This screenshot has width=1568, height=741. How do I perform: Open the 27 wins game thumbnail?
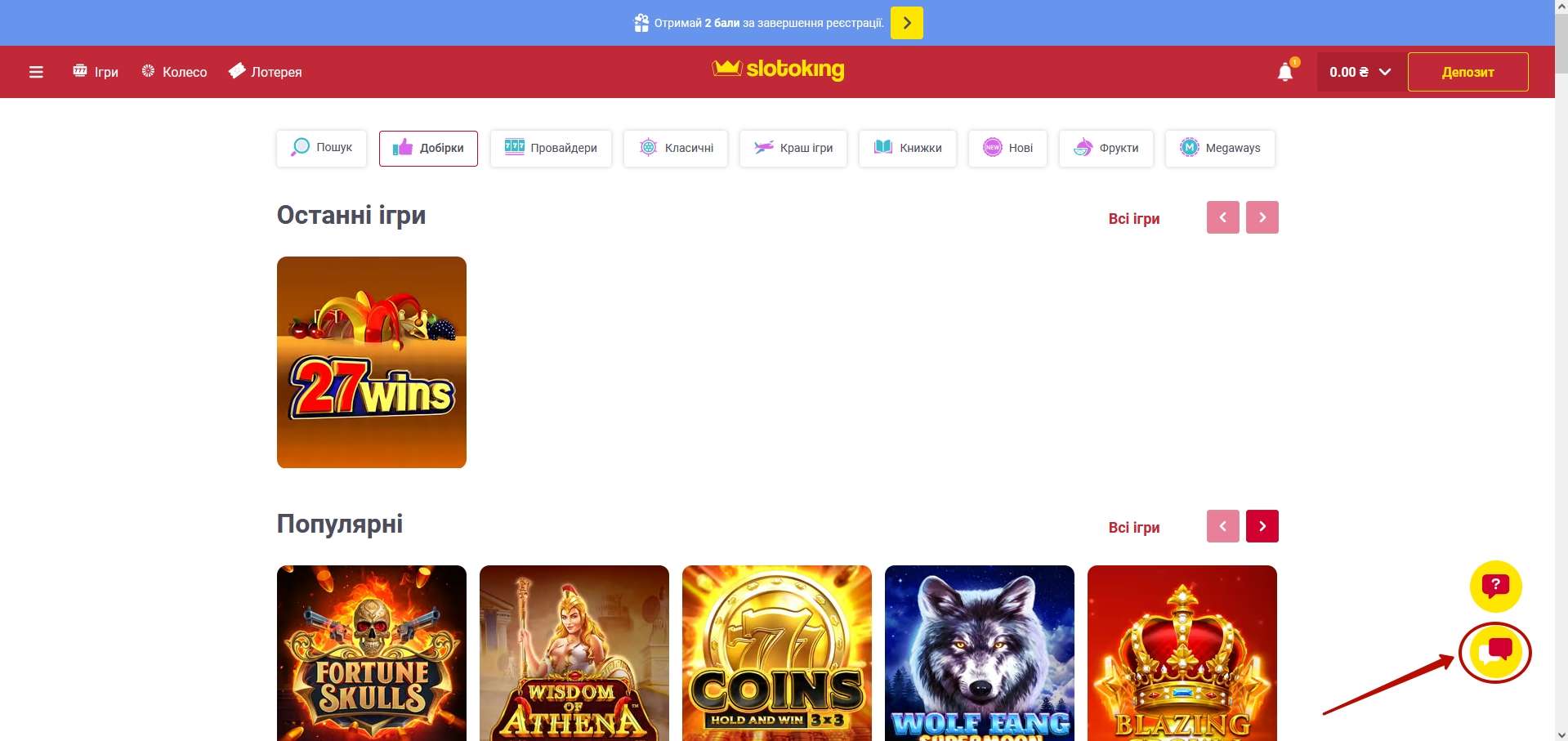click(x=372, y=362)
